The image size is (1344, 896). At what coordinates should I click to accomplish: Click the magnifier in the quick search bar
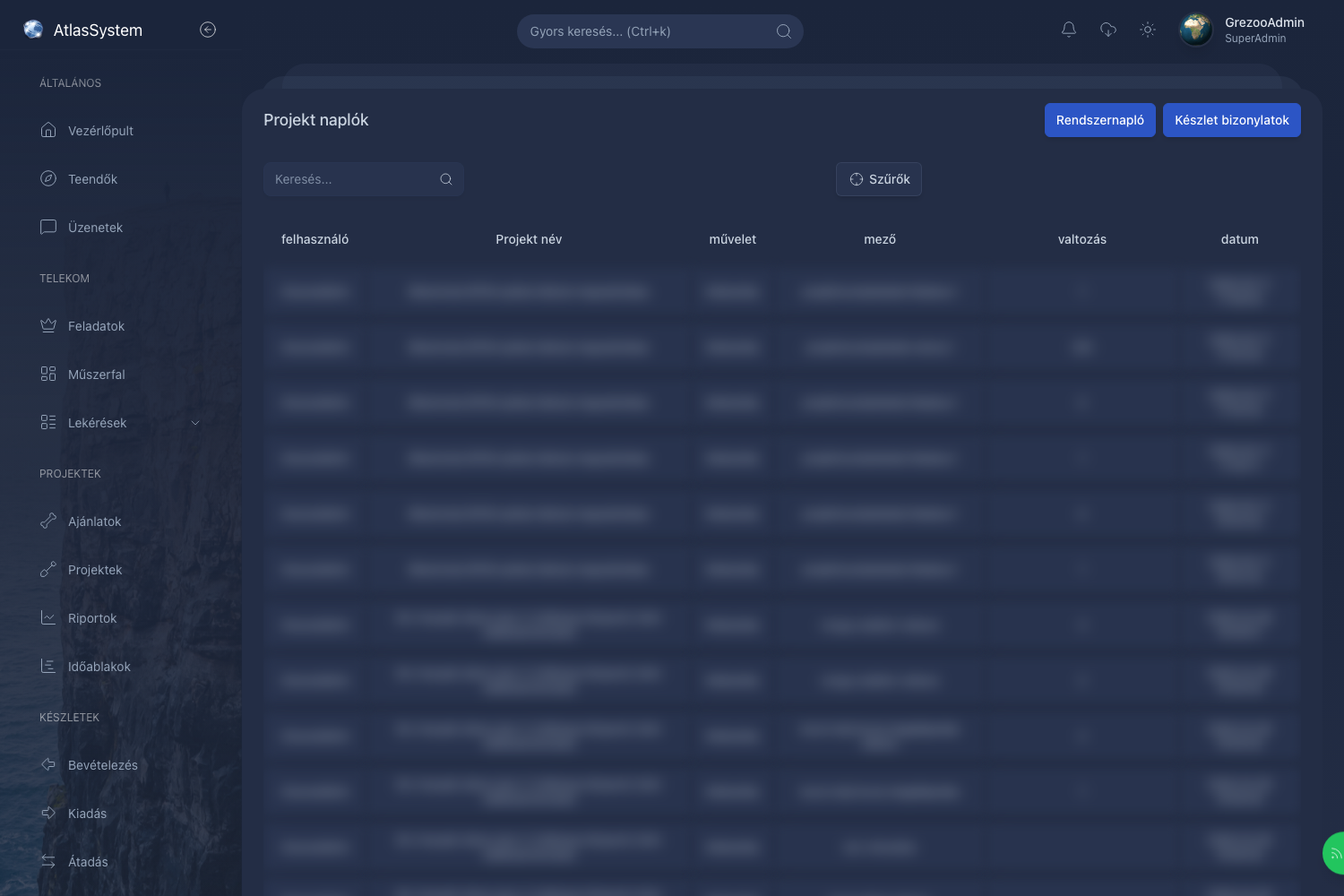click(784, 31)
